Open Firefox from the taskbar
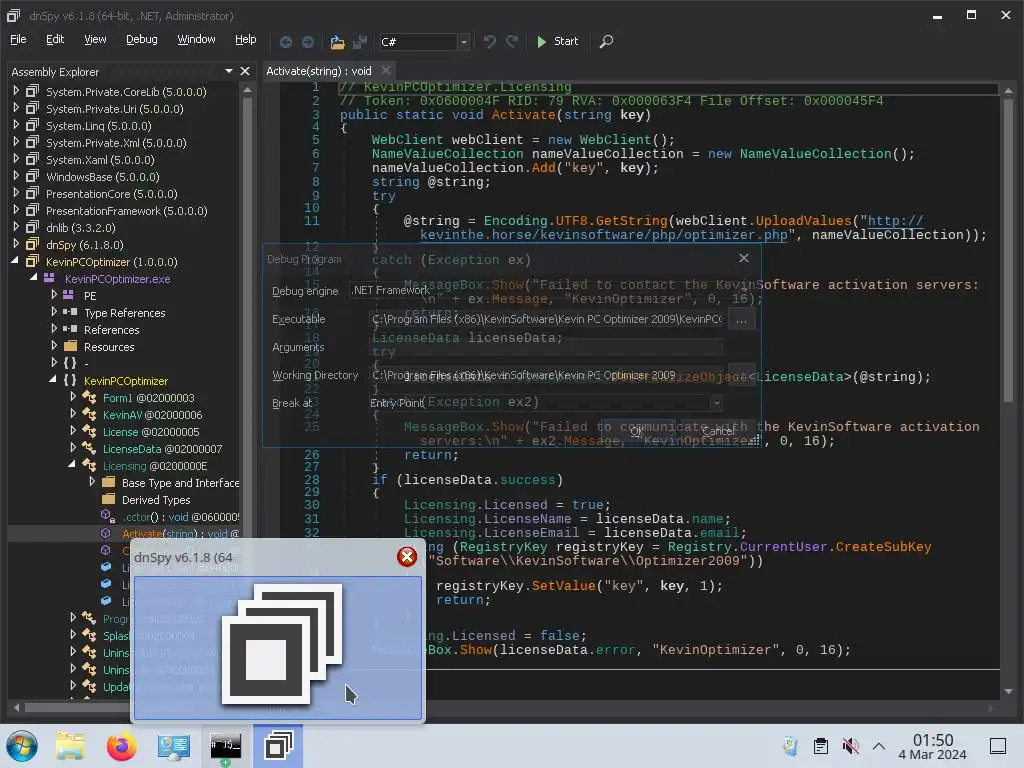The width and height of the screenshot is (1024, 768). [x=122, y=746]
